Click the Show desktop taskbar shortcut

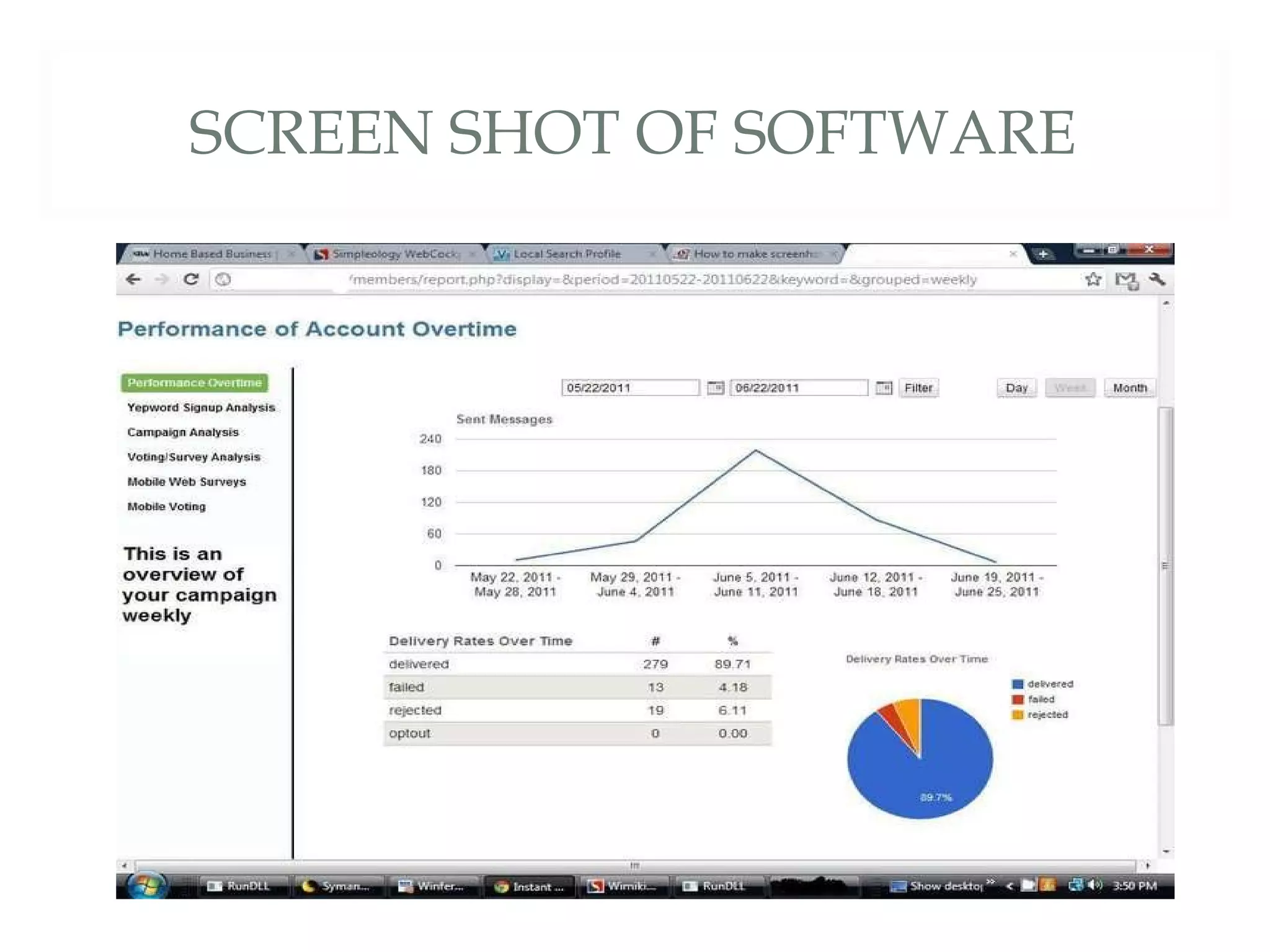tap(936, 886)
